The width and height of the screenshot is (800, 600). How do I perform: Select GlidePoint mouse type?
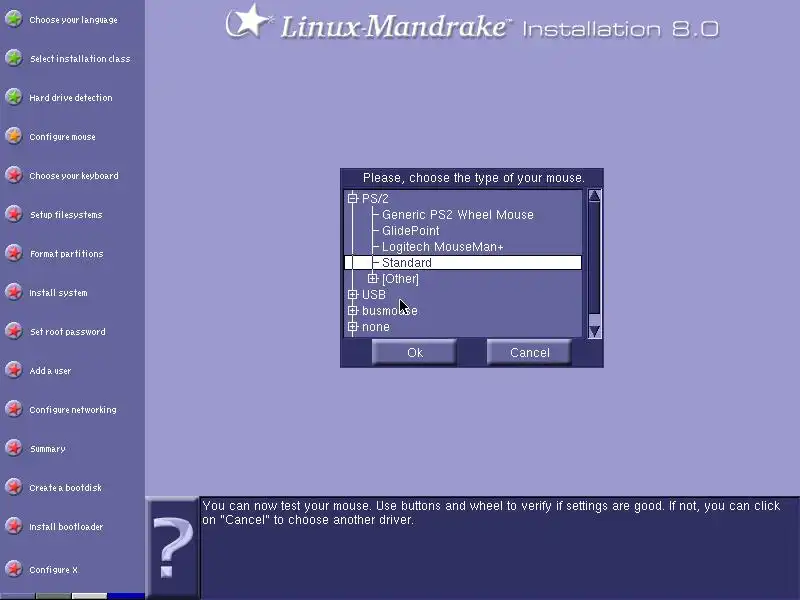410,231
